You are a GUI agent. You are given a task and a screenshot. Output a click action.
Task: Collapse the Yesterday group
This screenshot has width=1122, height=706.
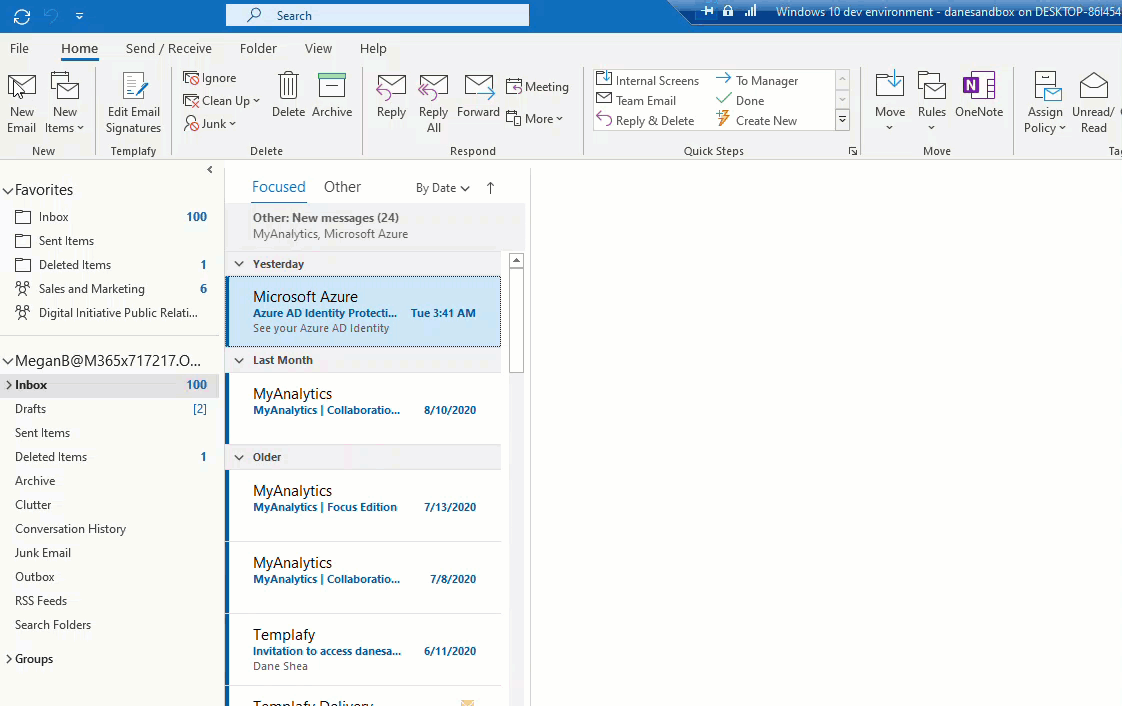(239, 264)
